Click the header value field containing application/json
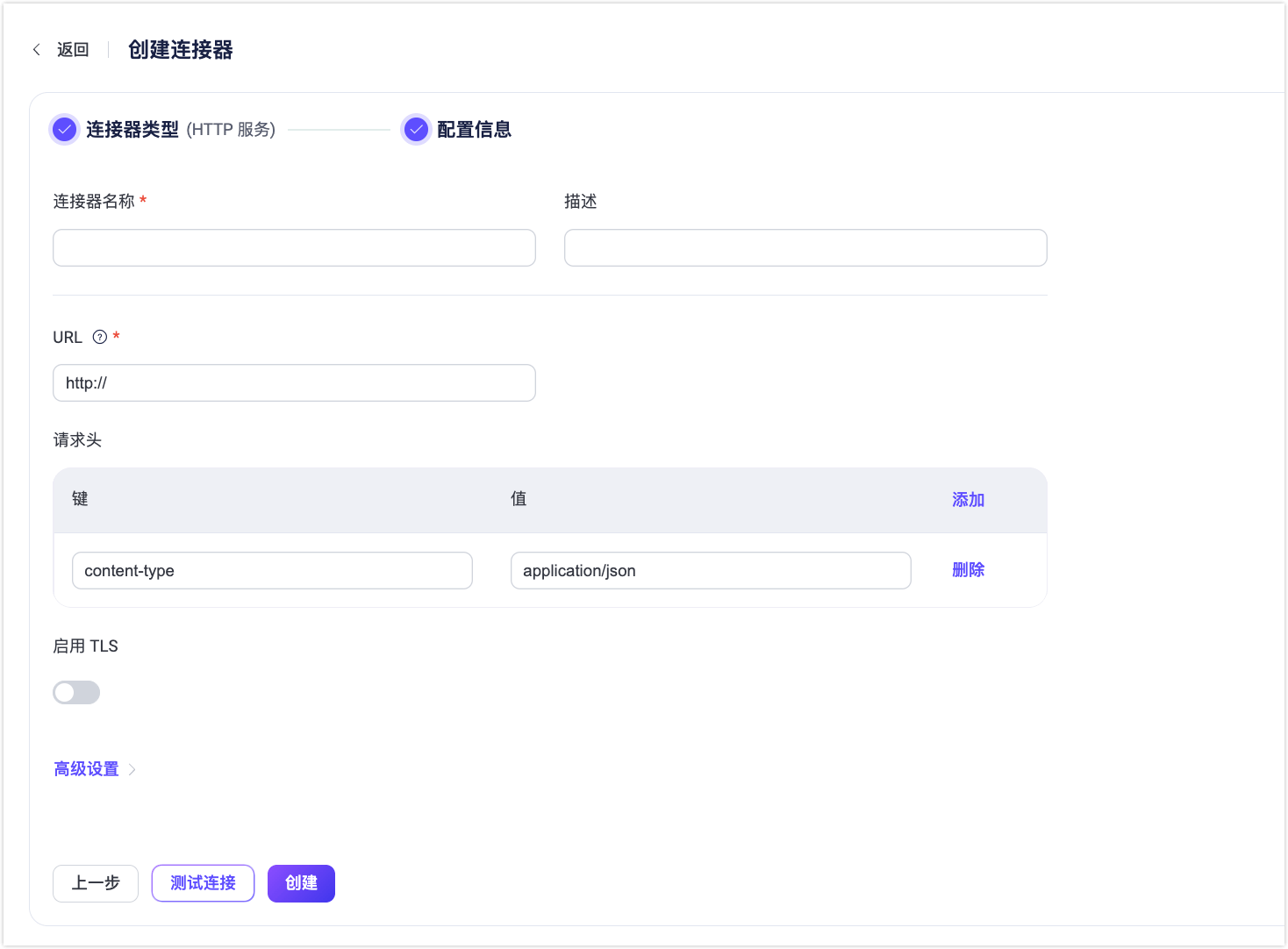Screen dimensions: 1288x949 point(711,570)
